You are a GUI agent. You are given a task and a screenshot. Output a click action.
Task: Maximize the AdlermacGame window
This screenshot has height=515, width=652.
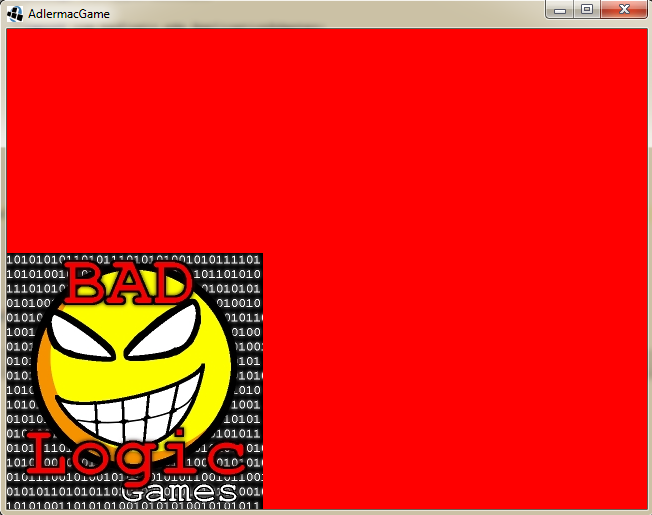point(587,9)
